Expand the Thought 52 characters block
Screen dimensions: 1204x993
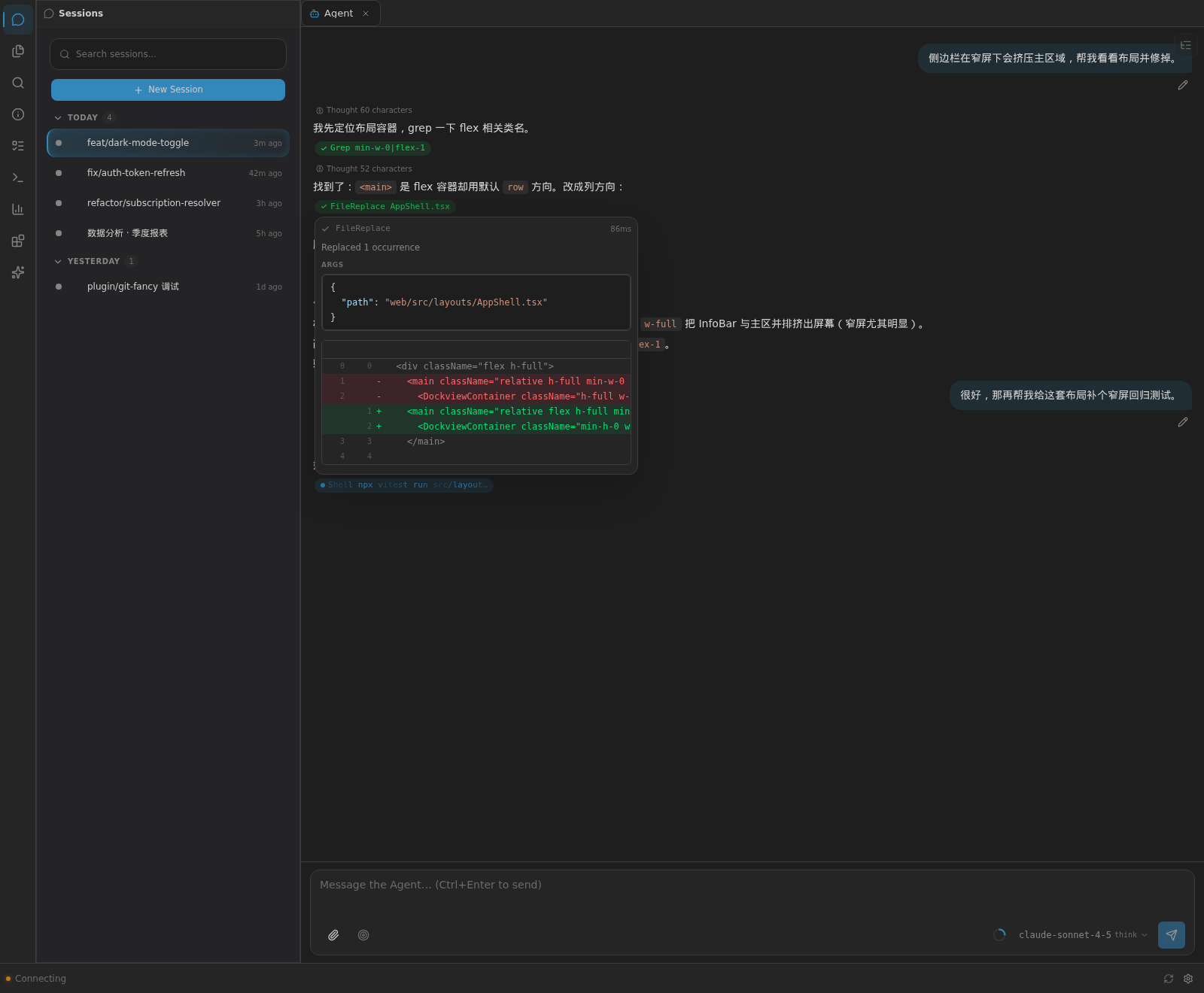click(364, 169)
